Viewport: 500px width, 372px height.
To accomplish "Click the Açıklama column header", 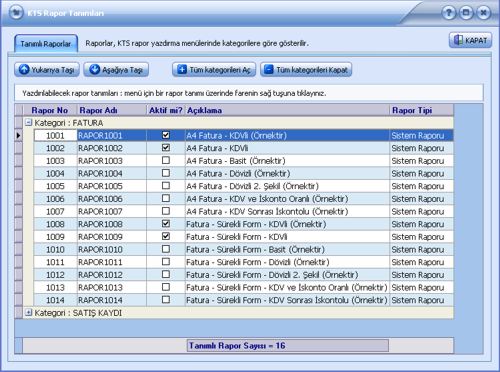I will (x=287, y=110).
